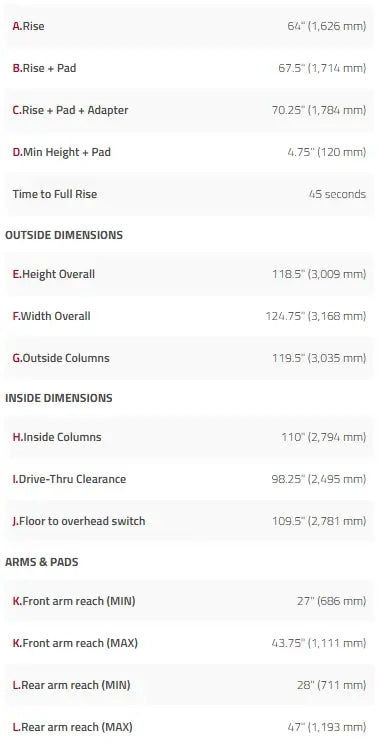Select the A. Rise specification row
This screenshot has width=383, height=746.
point(189,26)
